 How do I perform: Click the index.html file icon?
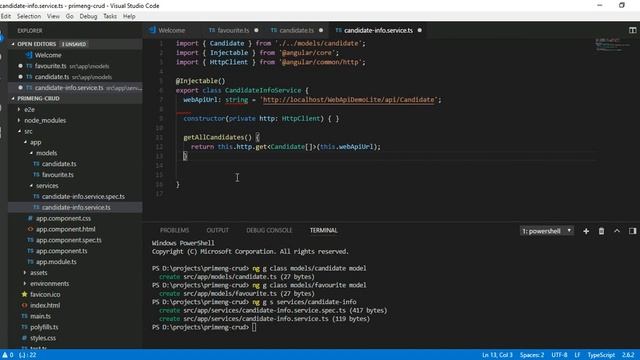(x=24, y=305)
